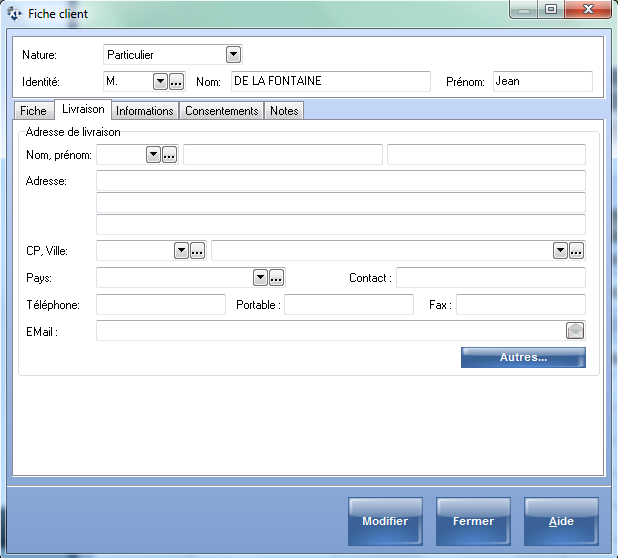The image size is (618, 558).
Task: Open the Identité title dropdown
Action: [159, 82]
